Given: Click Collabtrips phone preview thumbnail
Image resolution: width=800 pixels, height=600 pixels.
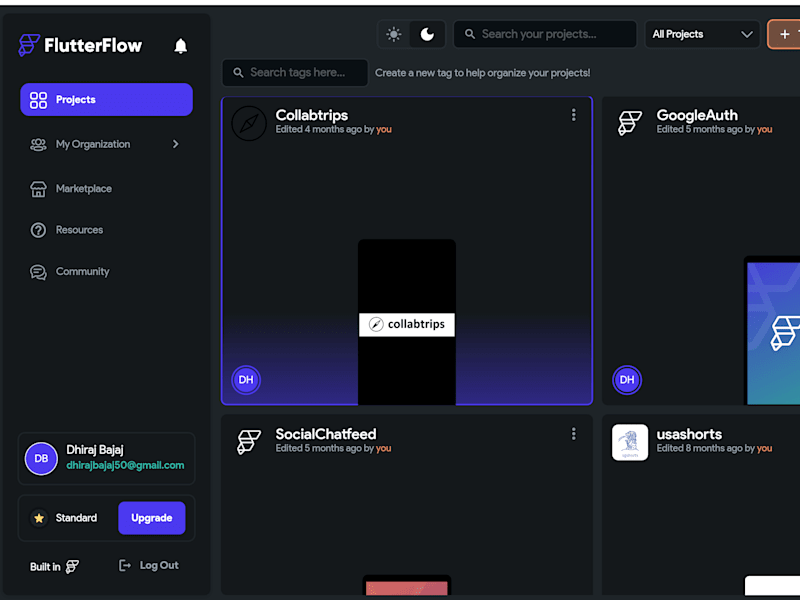Looking at the screenshot, I should (407, 322).
